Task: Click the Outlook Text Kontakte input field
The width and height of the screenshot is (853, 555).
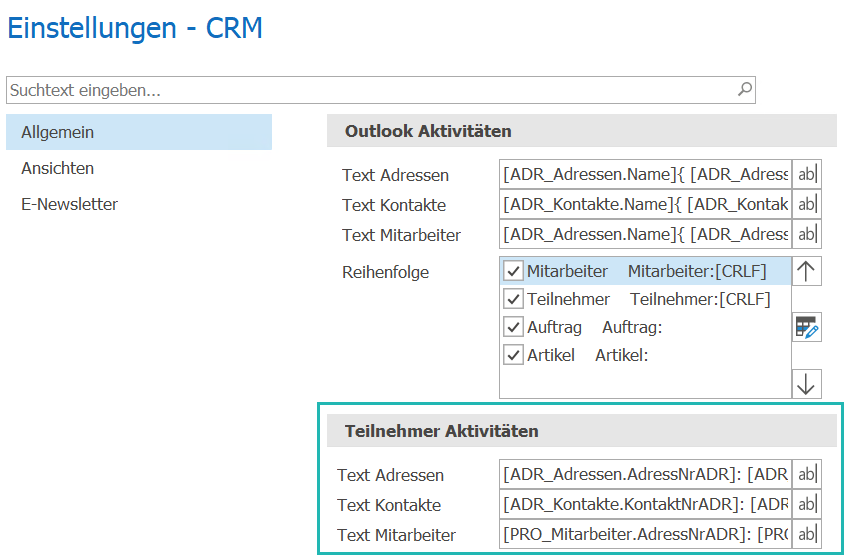Action: [645, 204]
